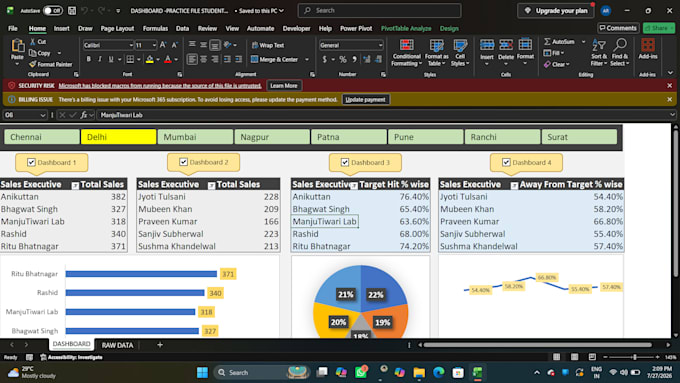
Task: Click the Center align icon
Action: (203, 59)
